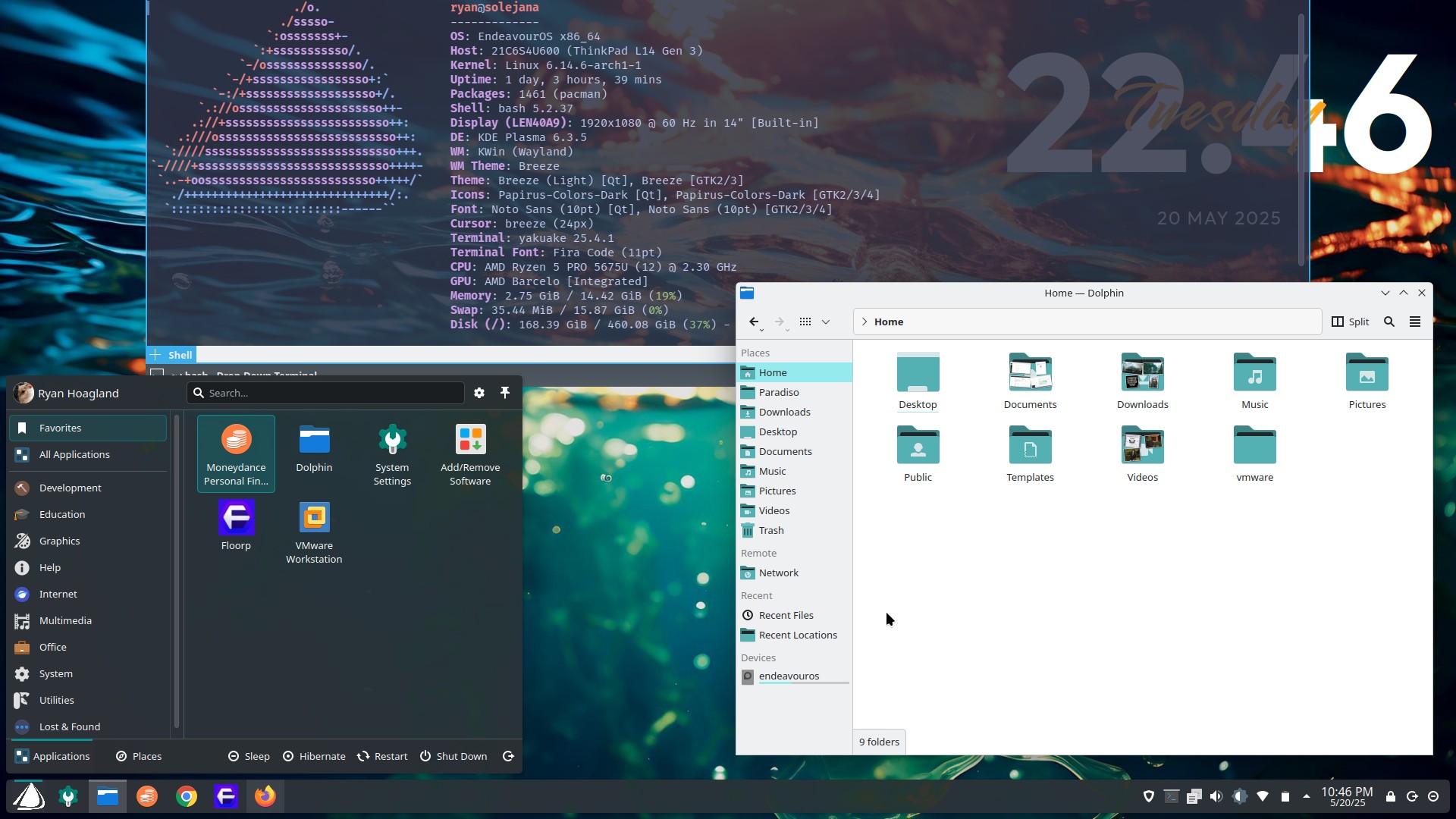Configure the application launcher via sliders icon
Screen dimensions: 1456x819
point(479,393)
